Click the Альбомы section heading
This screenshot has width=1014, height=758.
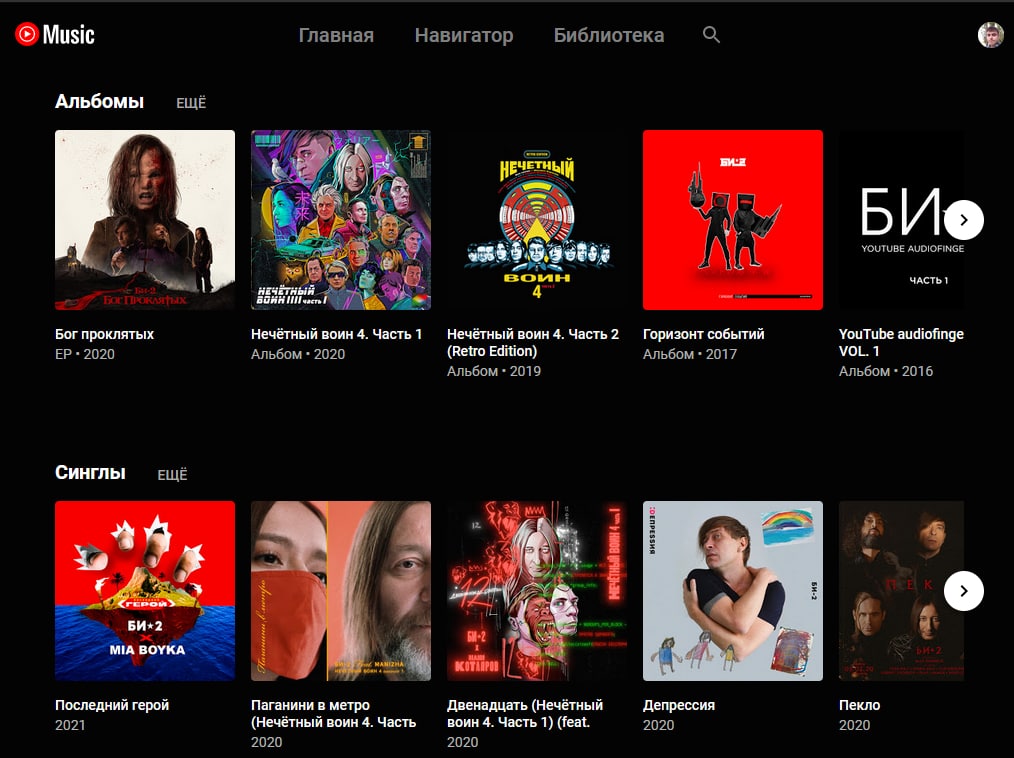tap(100, 102)
